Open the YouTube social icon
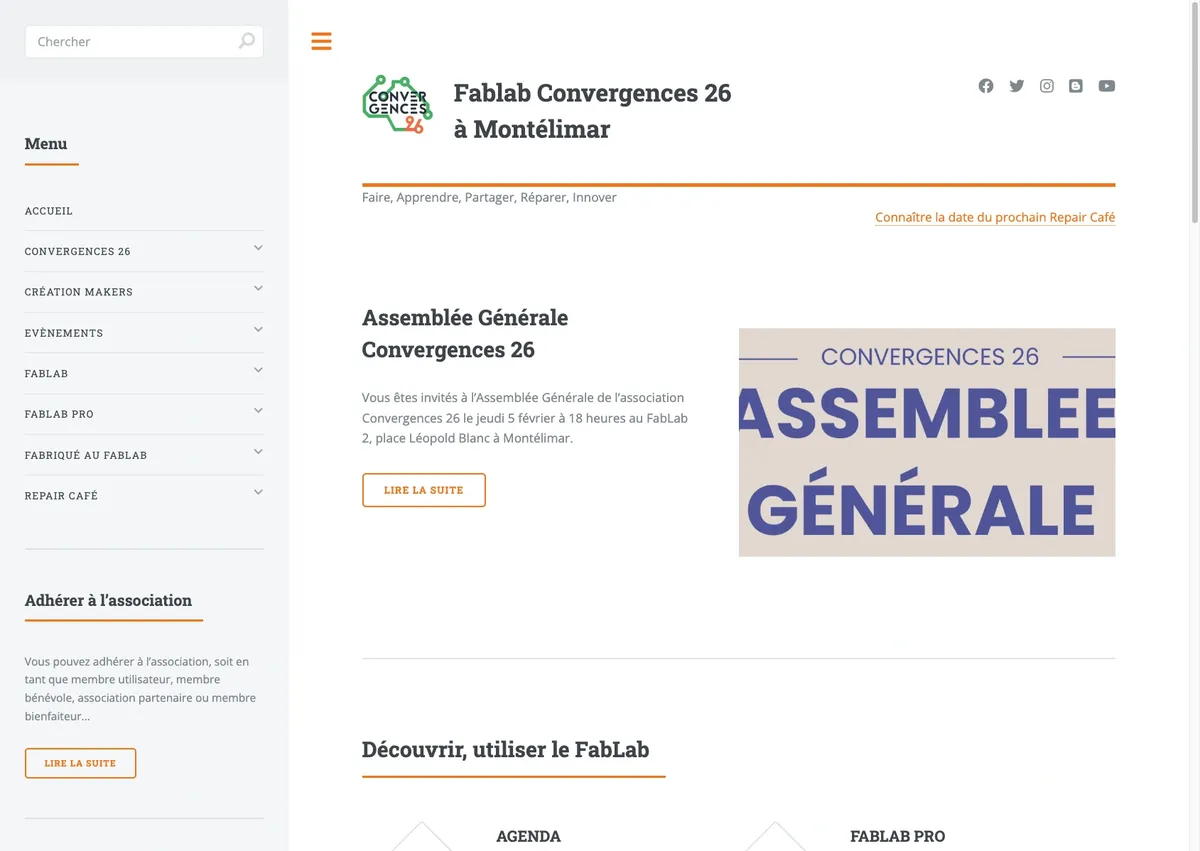This screenshot has height=851, width=1200. coord(1107,86)
